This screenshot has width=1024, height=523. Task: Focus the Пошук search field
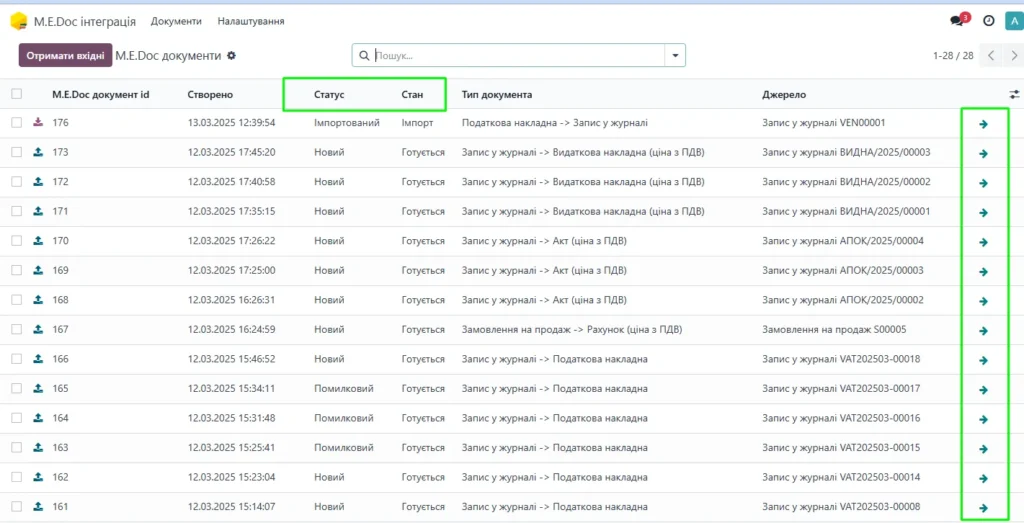coord(519,55)
